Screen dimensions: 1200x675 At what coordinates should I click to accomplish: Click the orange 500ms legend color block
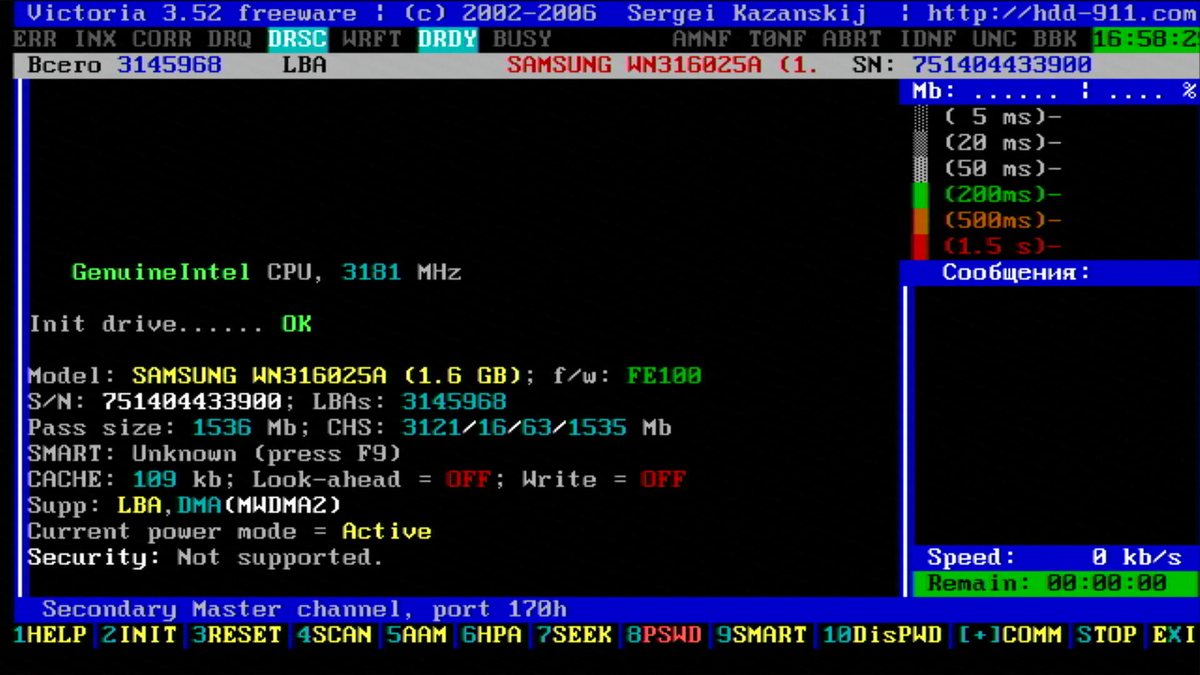click(x=921, y=220)
